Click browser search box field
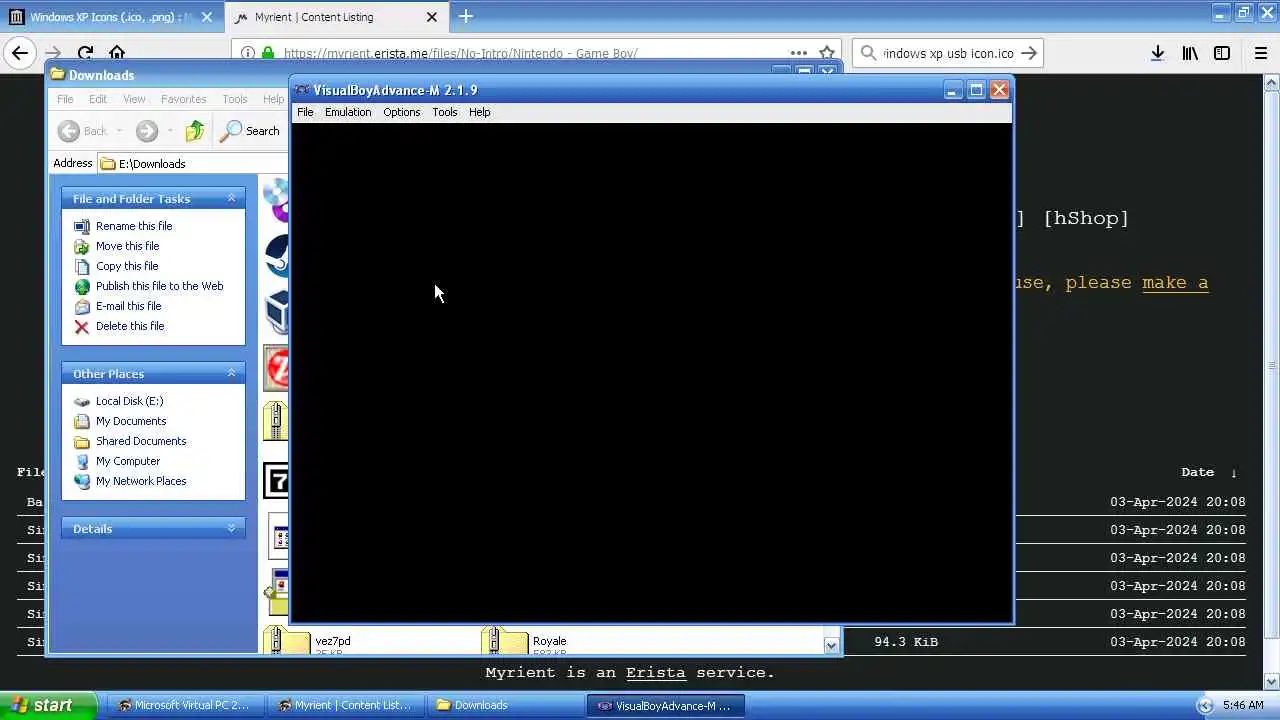The width and height of the screenshot is (1280, 720). coord(947,53)
